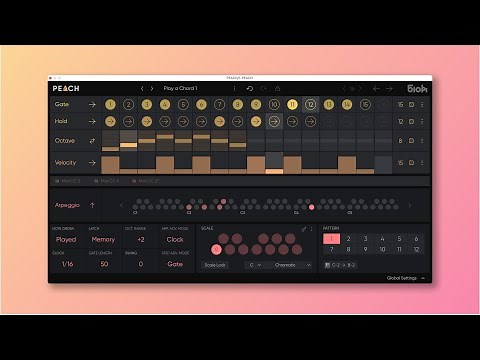Click the Gate row step count 16
Screen dimensions: 480x360
point(400,105)
